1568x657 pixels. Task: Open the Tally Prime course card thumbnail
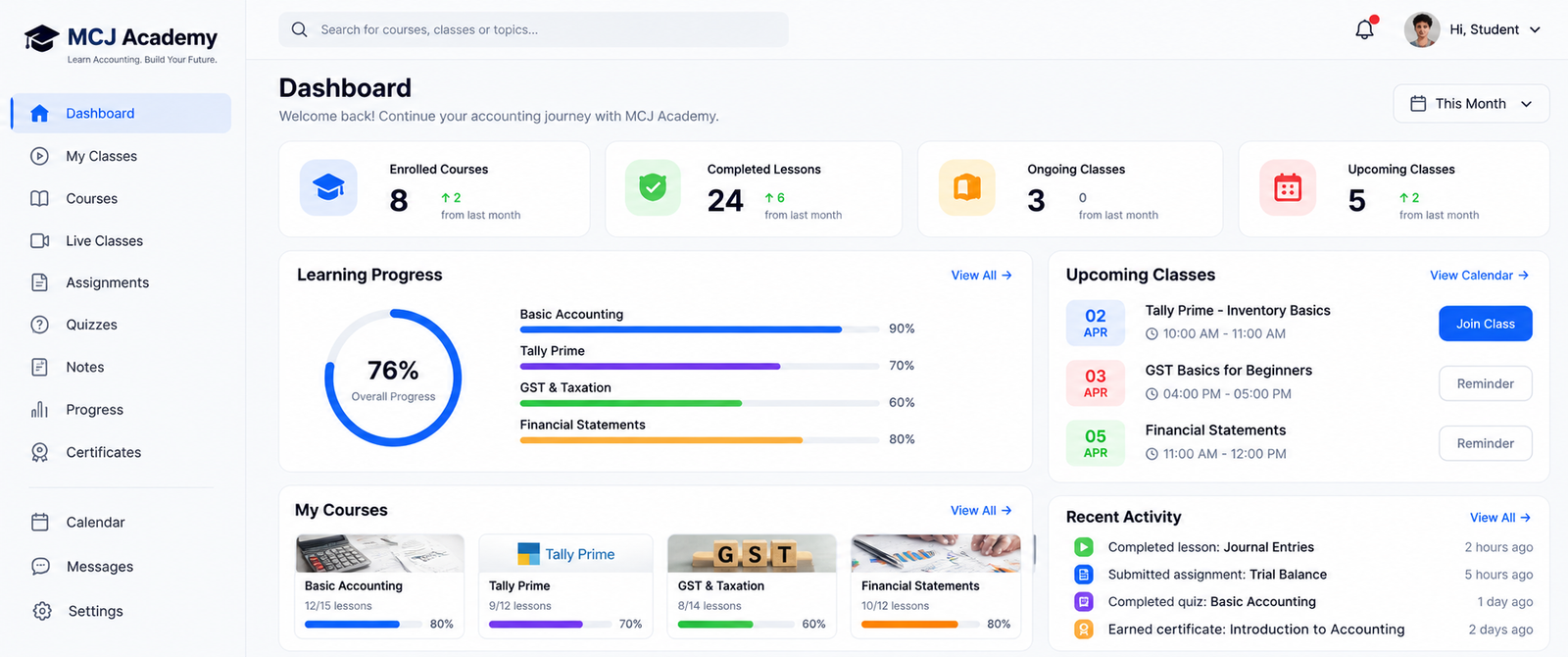(565, 553)
